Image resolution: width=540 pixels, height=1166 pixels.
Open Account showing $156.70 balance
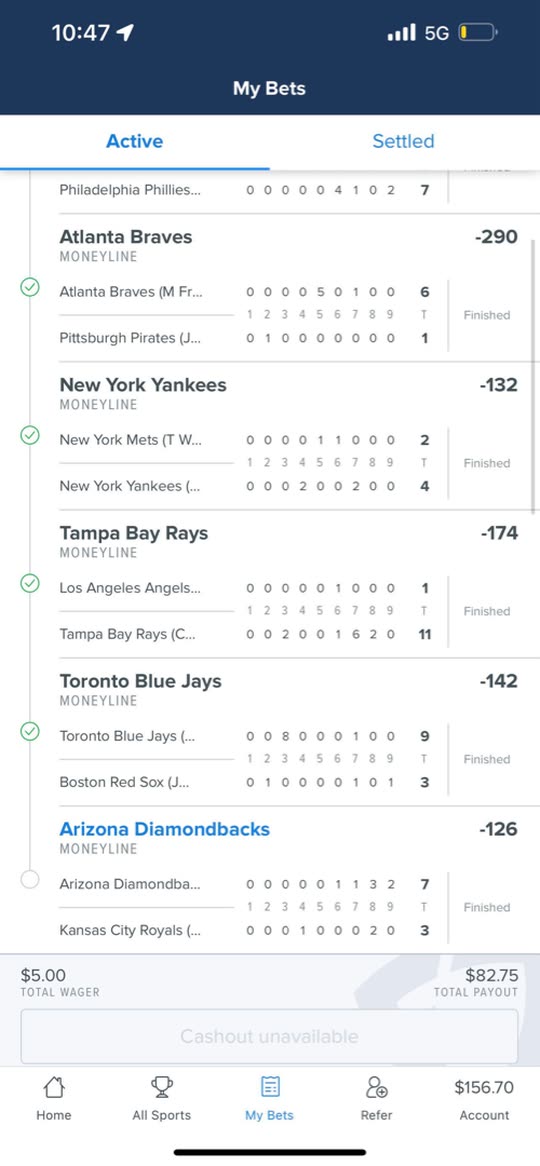click(484, 1100)
